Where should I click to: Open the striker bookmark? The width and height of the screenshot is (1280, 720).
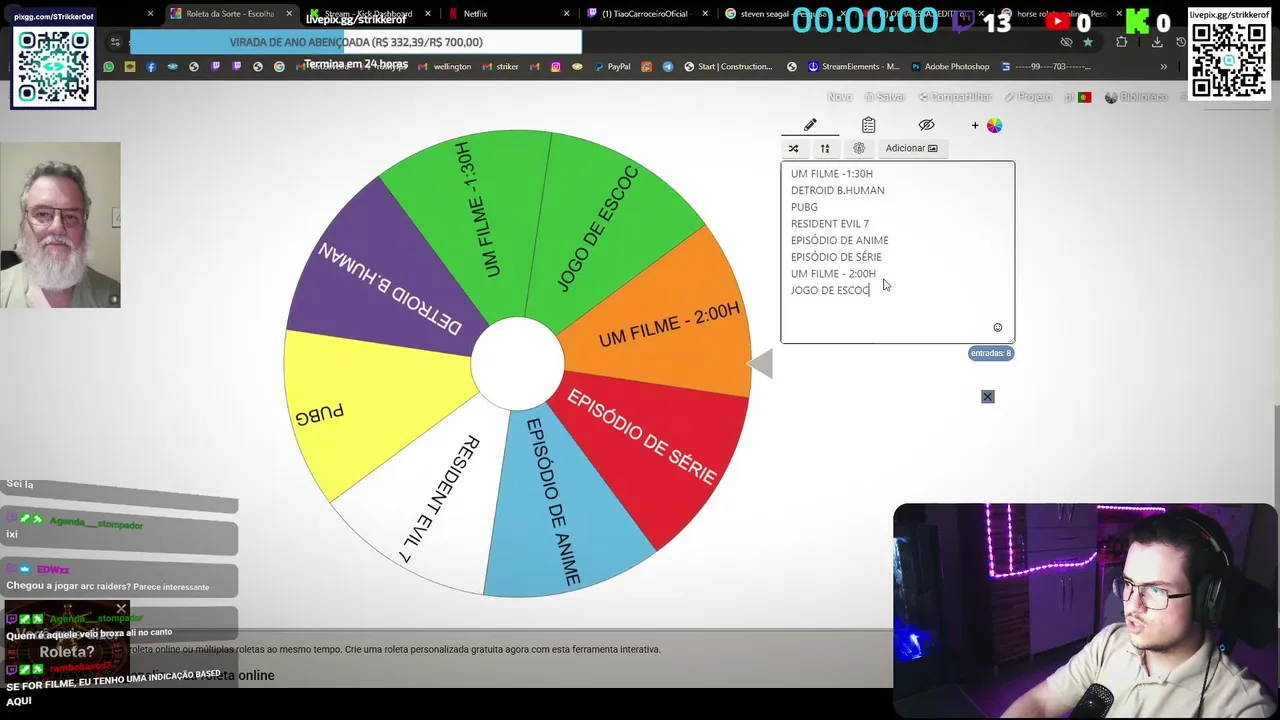click(x=500, y=67)
